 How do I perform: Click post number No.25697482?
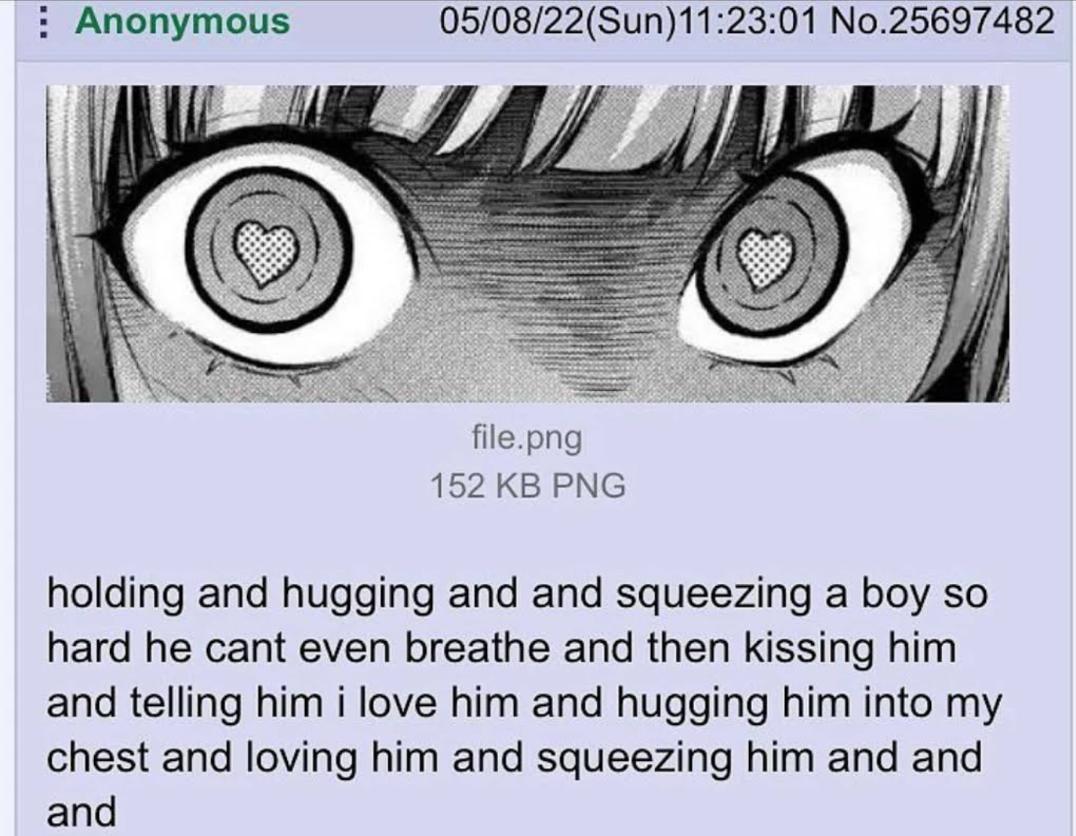[942, 21]
